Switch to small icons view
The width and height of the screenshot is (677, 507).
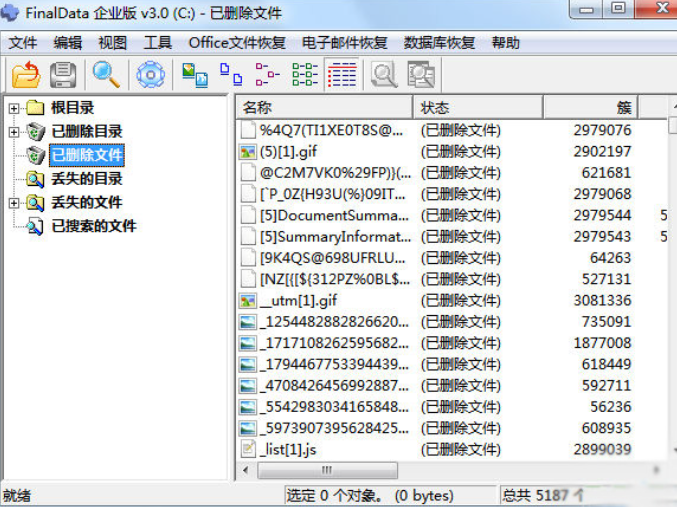click(231, 74)
